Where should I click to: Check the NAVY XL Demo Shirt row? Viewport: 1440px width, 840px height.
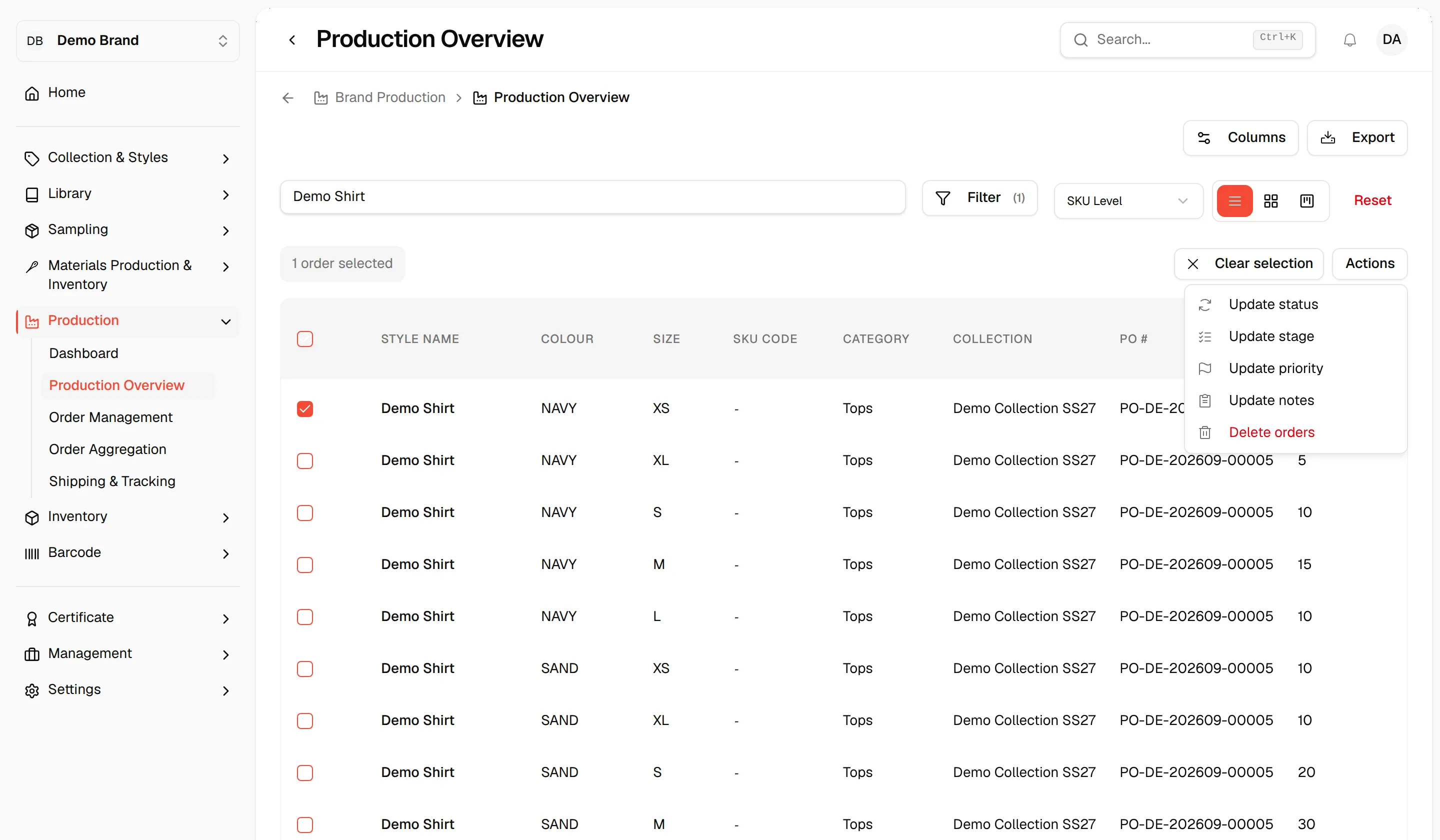point(304,460)
